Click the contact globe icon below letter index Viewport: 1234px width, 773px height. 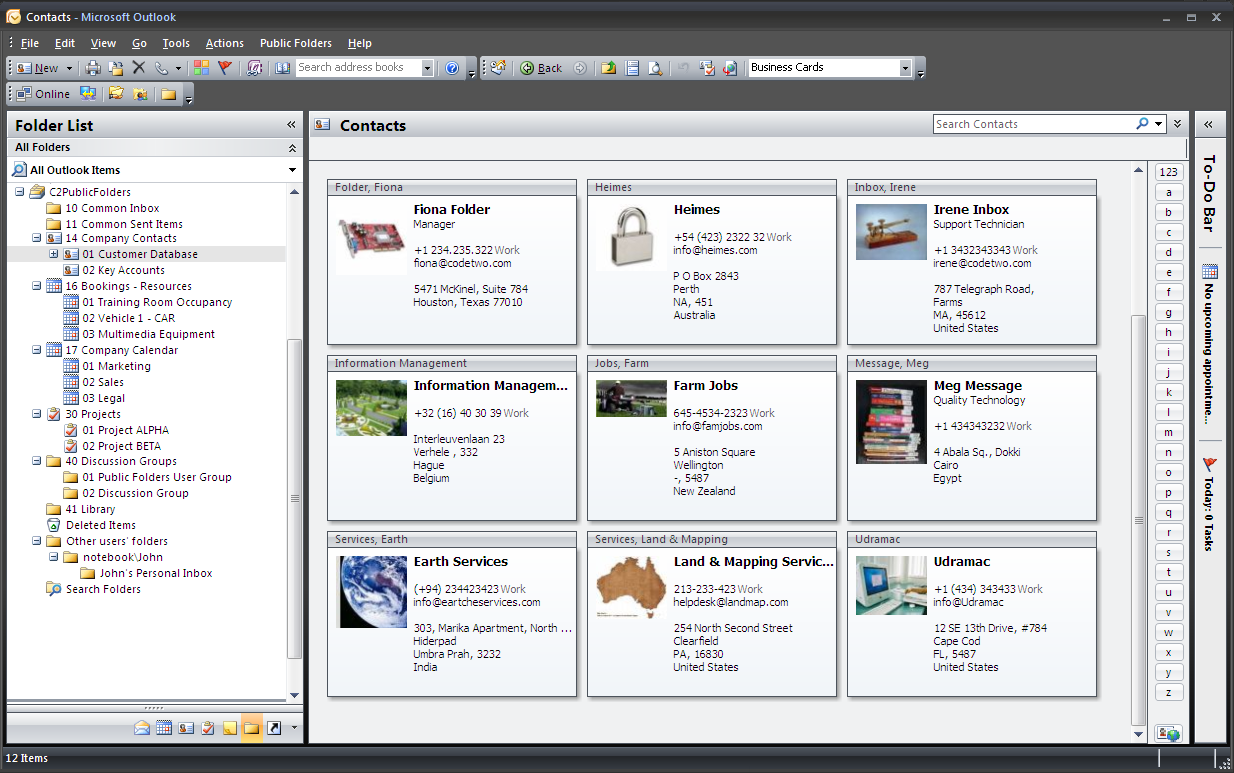pyautogui.click(x=1168, y=733)
